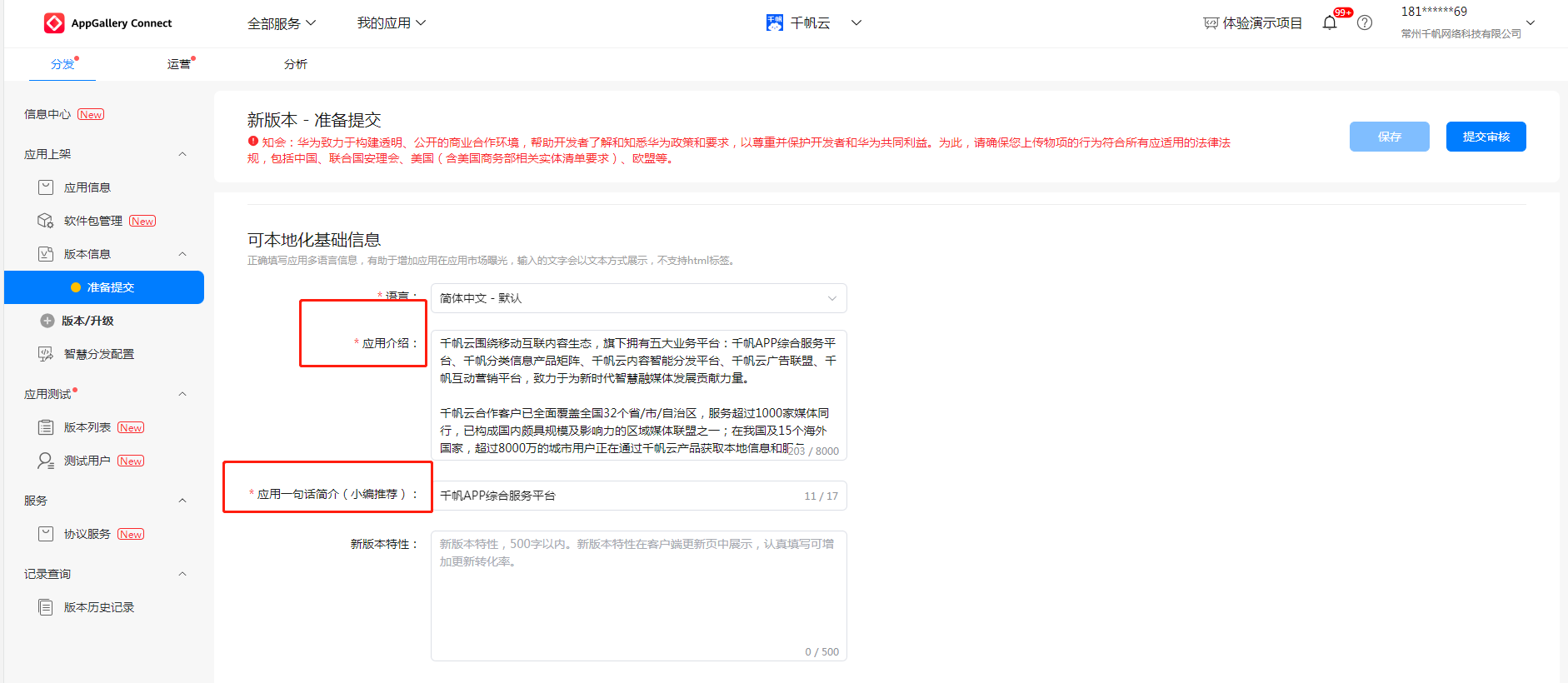
Task: Open 应用信息 in the sidebar
Action: (87, 187)
